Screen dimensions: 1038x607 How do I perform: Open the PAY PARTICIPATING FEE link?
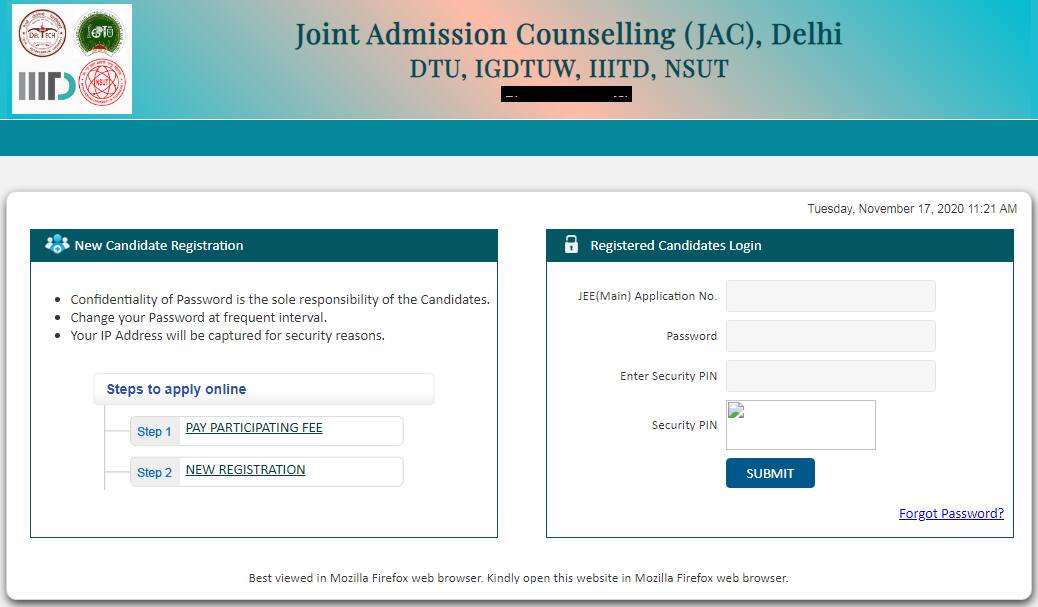(x=254, y=427)
